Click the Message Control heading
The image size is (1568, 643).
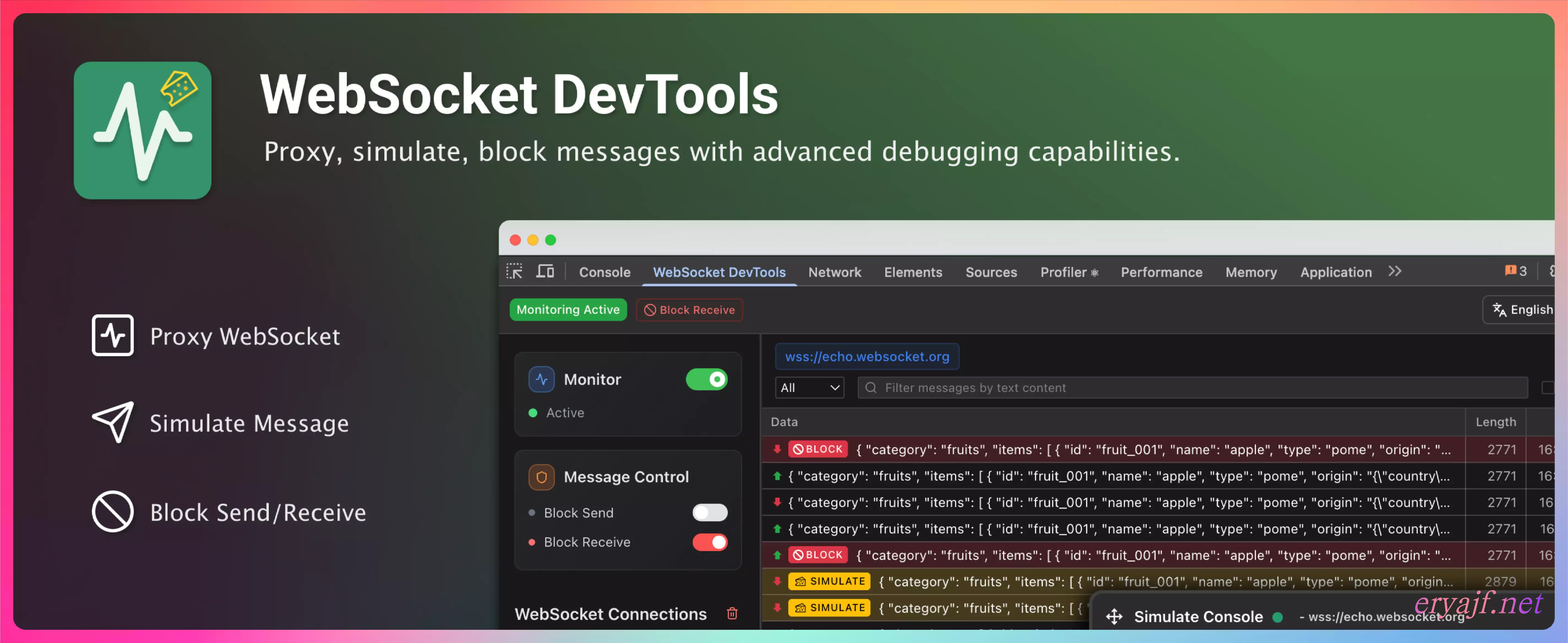[626, 477]
